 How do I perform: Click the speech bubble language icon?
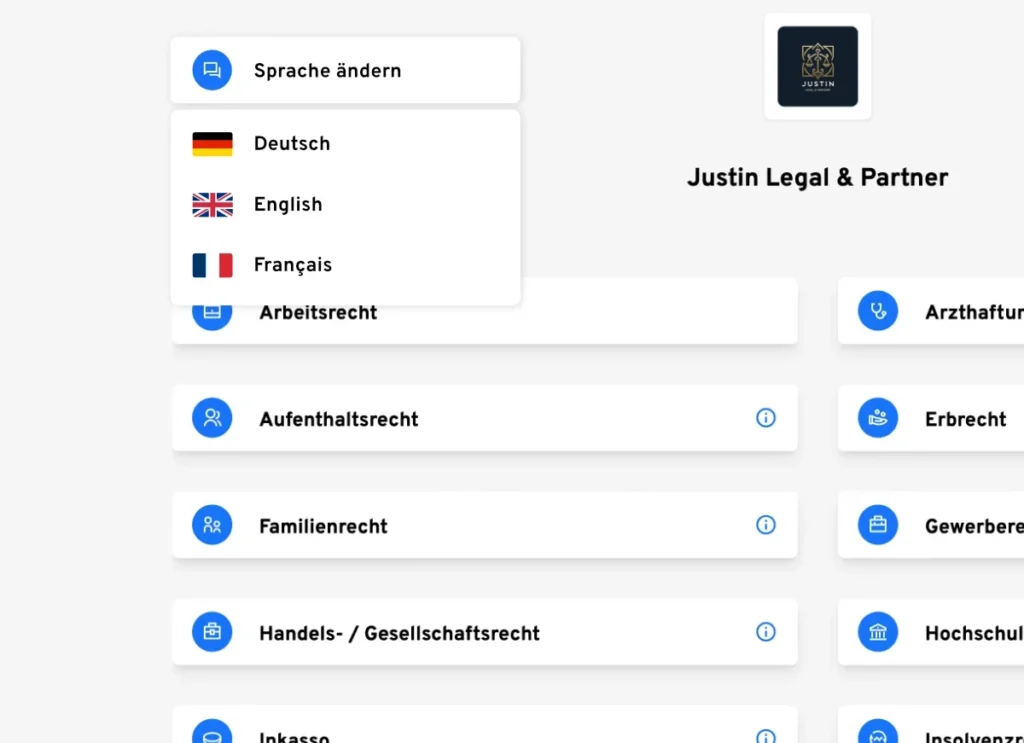pyautogui.click(x=212, y=71)
